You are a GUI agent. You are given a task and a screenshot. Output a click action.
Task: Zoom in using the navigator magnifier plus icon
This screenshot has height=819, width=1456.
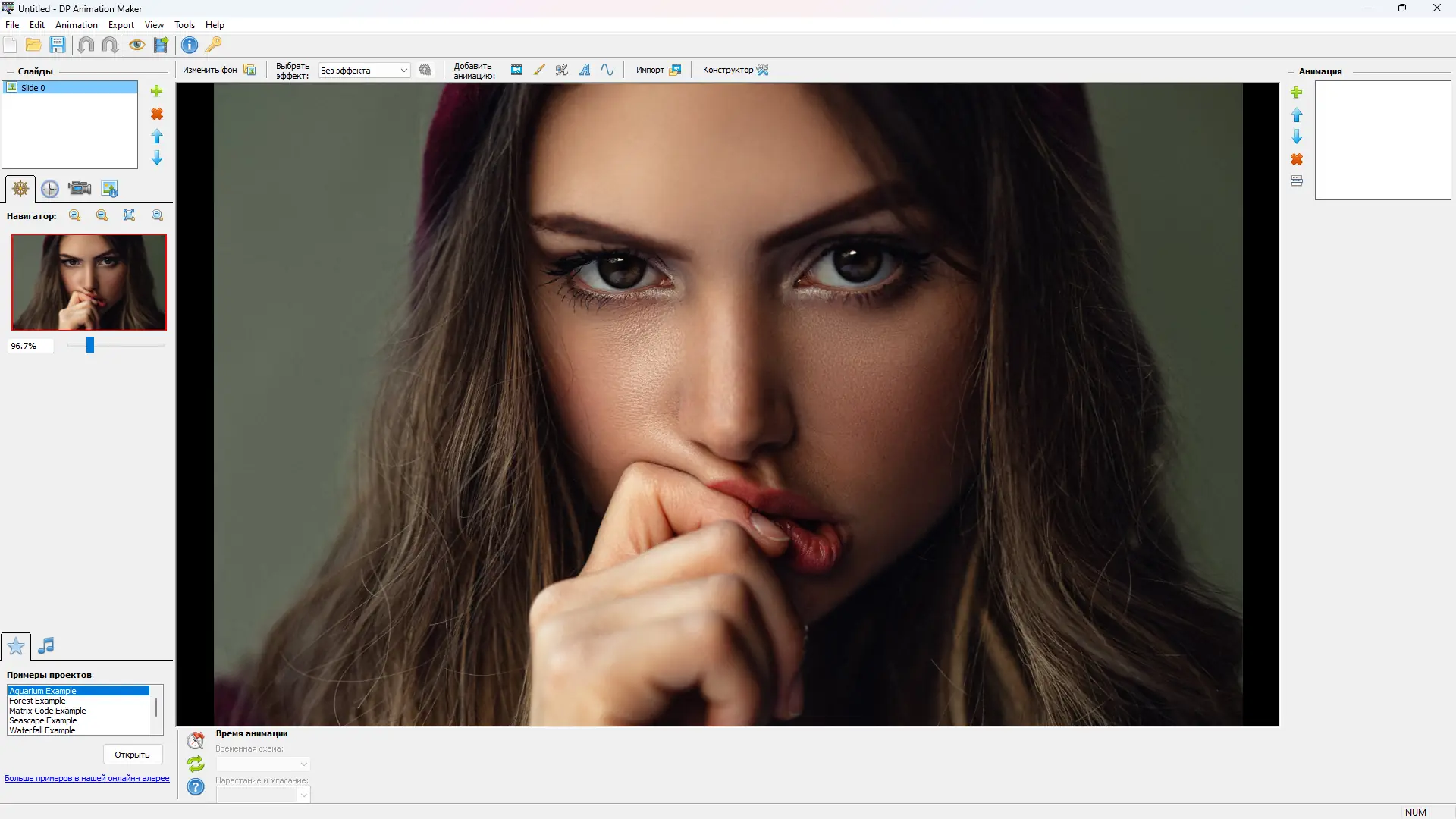pos(75,215)
